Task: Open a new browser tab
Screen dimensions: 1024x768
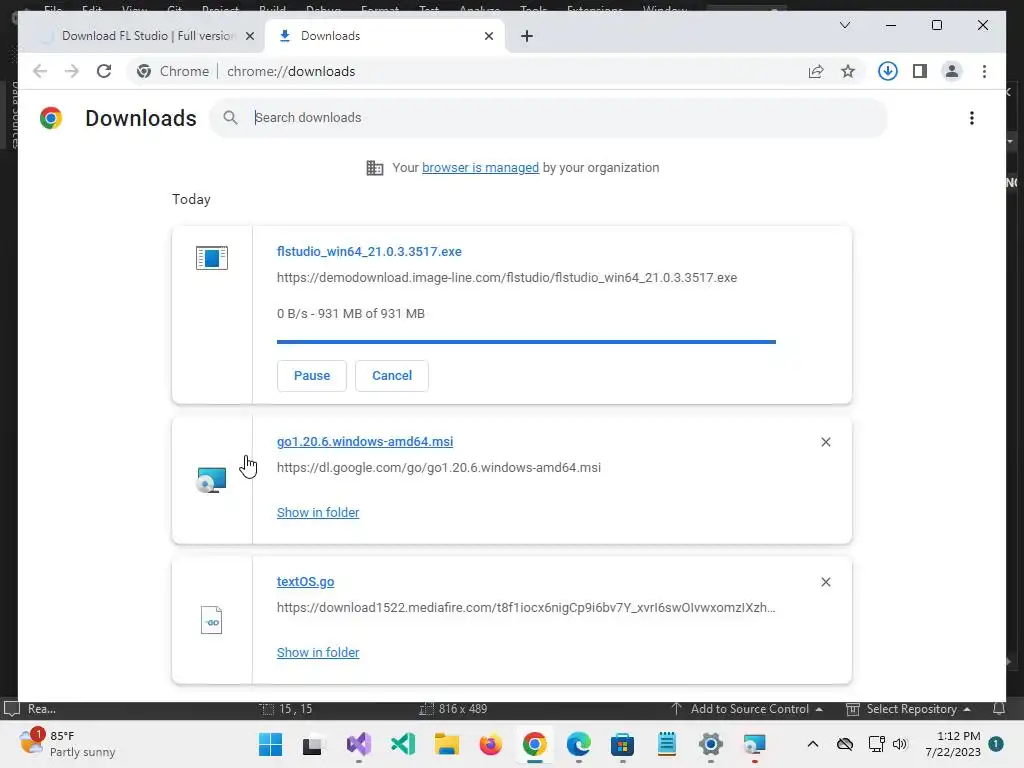Action: coord(526,36)
